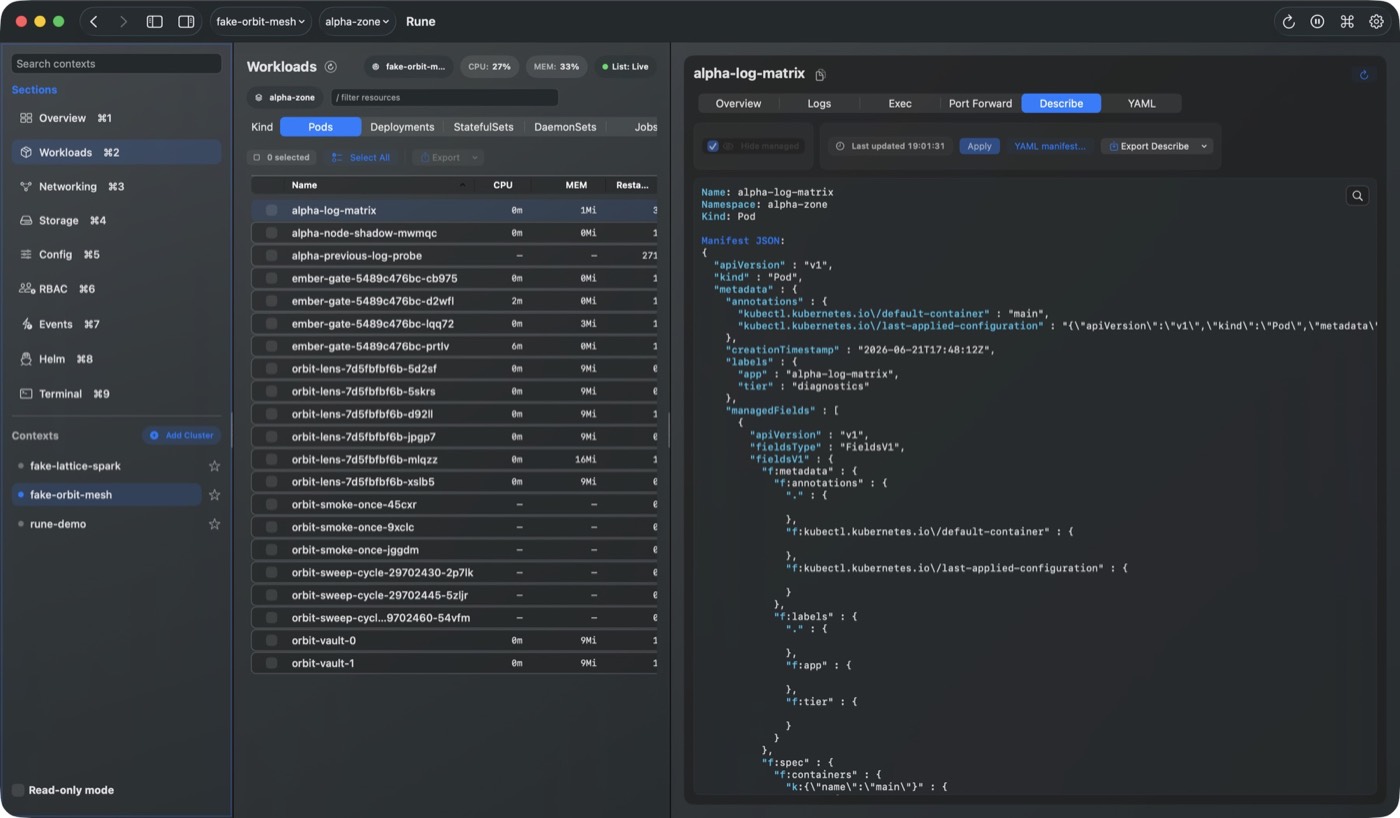This screenshot has width=1400, height=818.
Task: Click the List: Live status pill
Action: click(625, 67)
